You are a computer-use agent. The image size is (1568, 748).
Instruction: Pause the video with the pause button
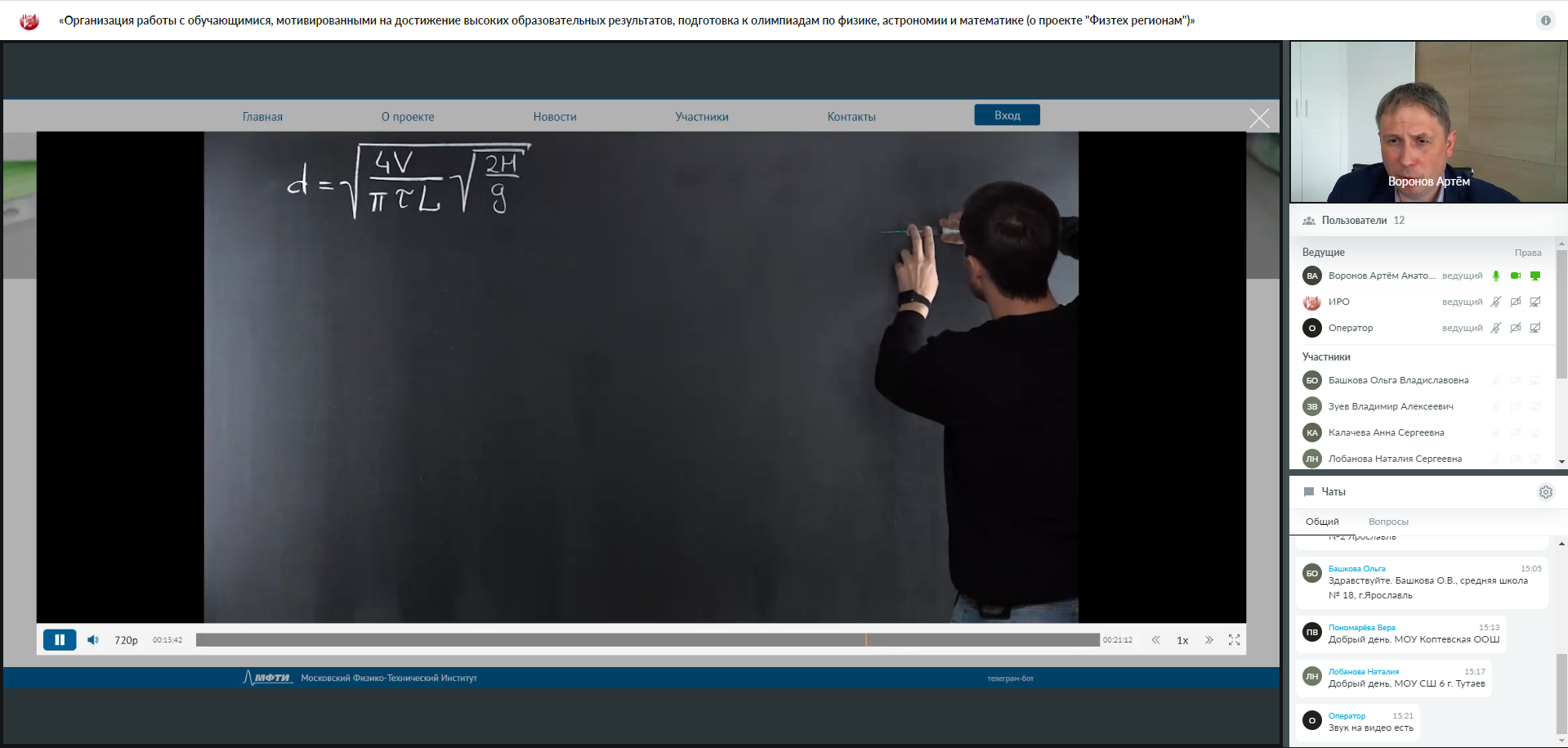pos(60,640)
